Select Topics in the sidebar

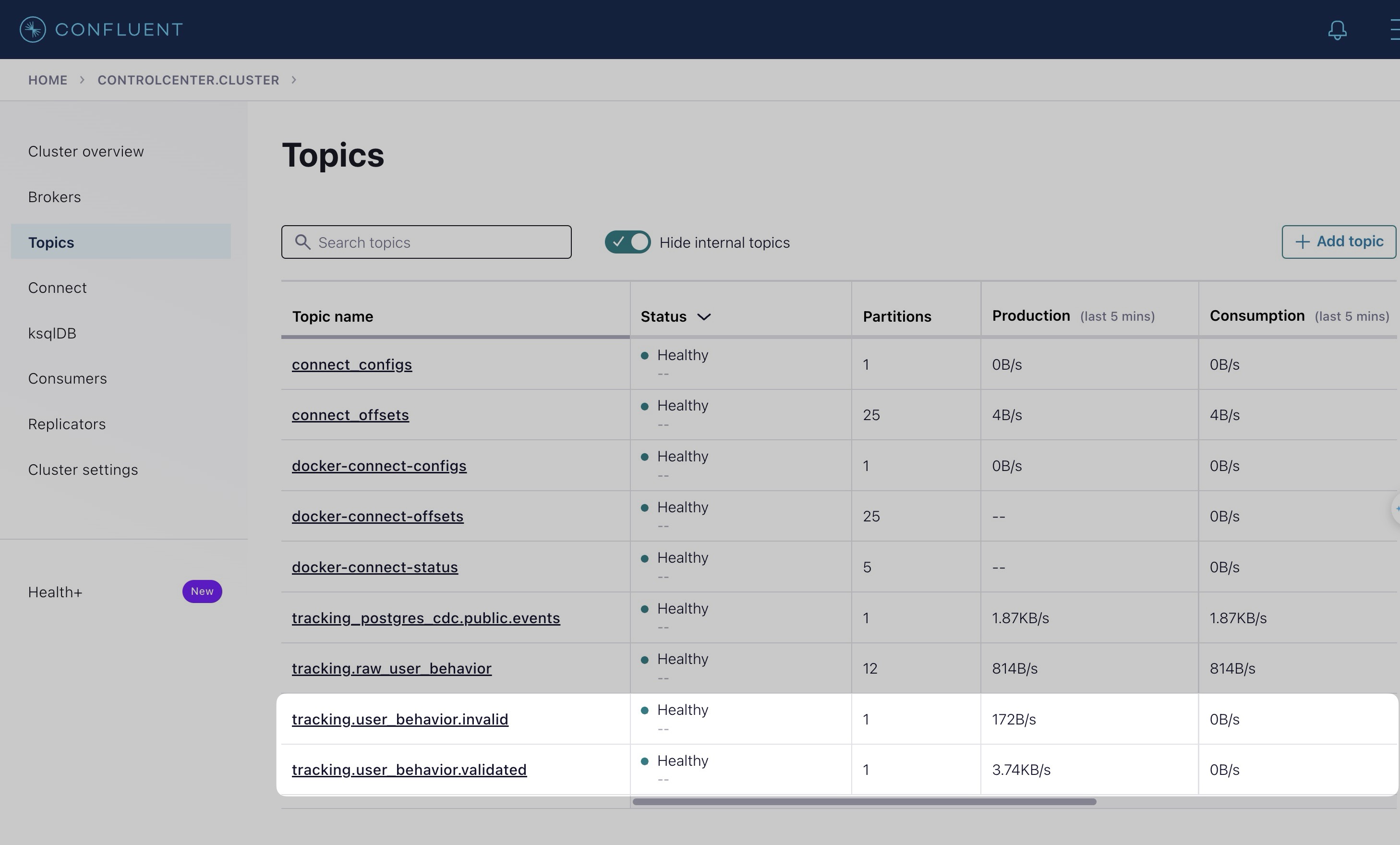click(121, 242)
